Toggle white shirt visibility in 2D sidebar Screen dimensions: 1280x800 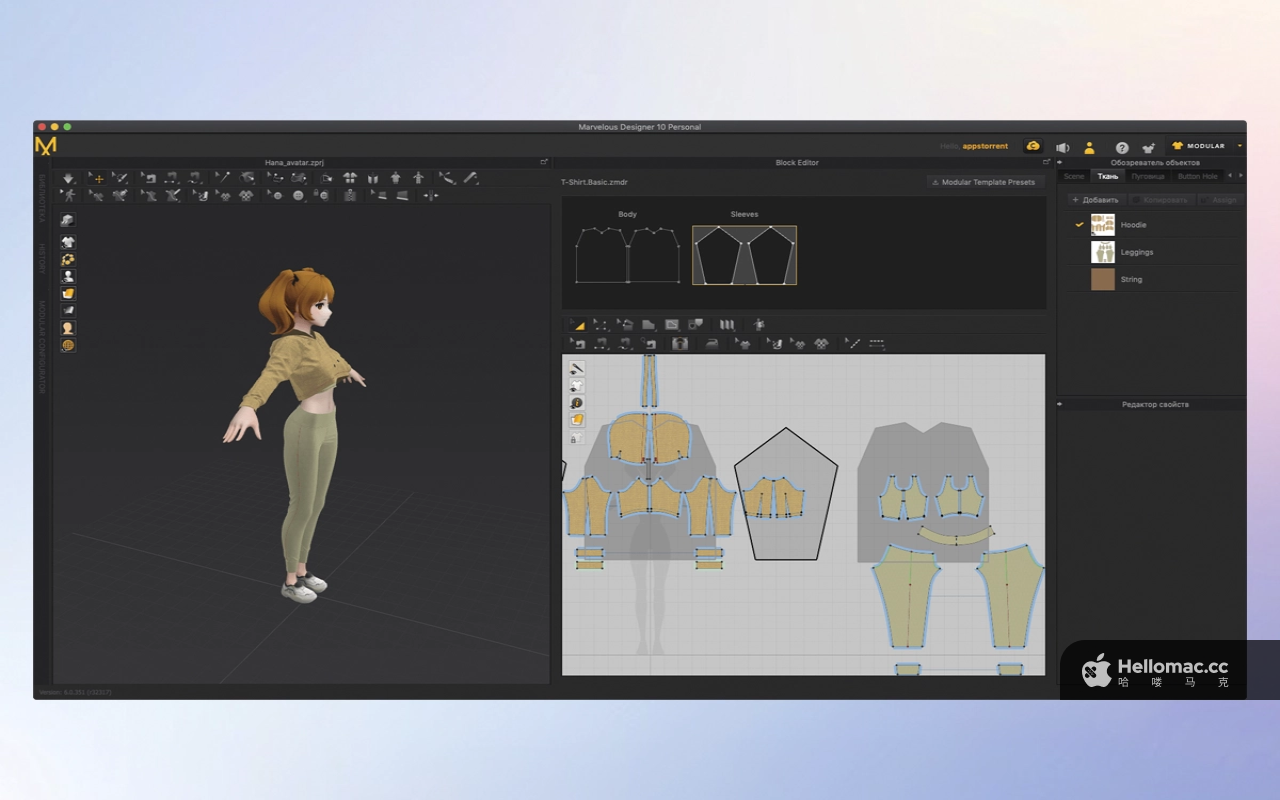click(577, 386)
